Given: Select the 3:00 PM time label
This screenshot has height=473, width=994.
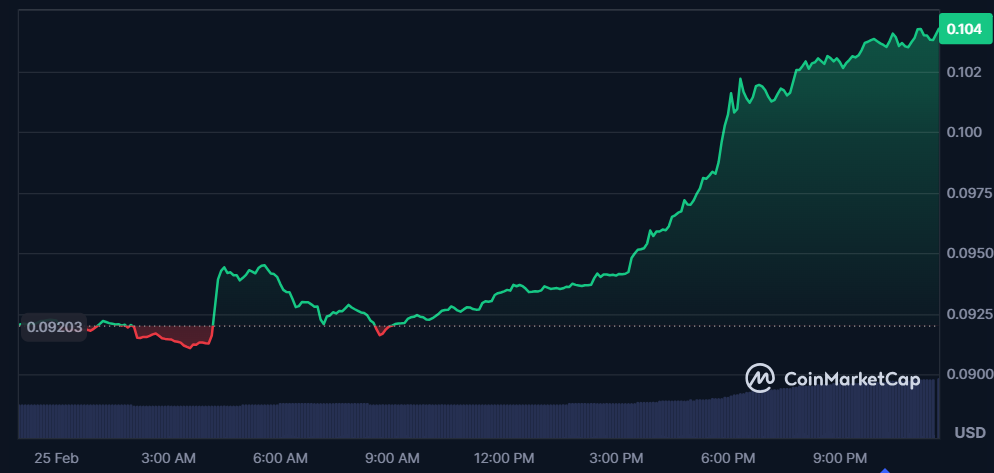Looking at the screenshot, I should pos(616,458).
